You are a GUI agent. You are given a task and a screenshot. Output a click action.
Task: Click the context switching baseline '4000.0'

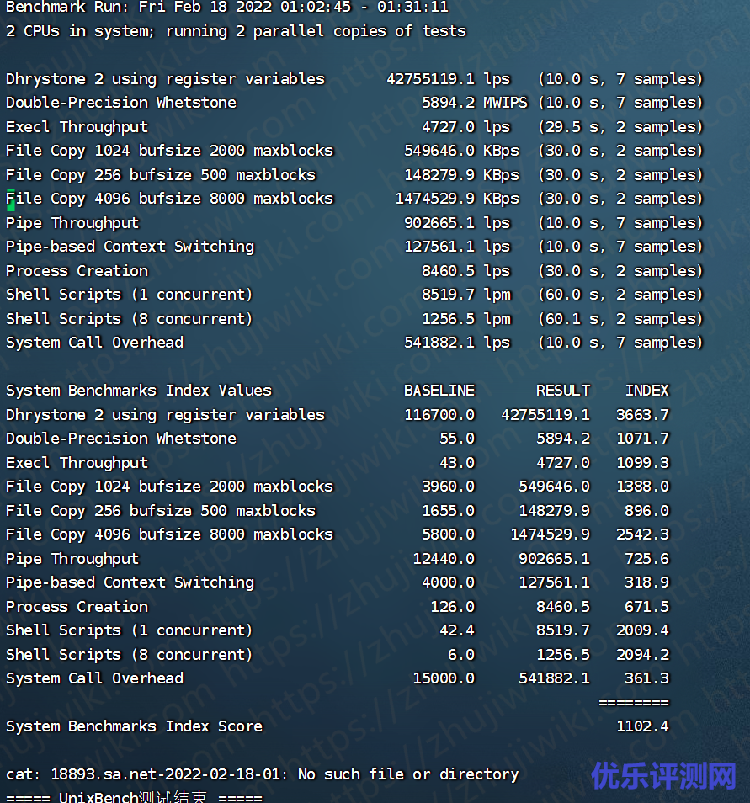click(x=448, y=583)
